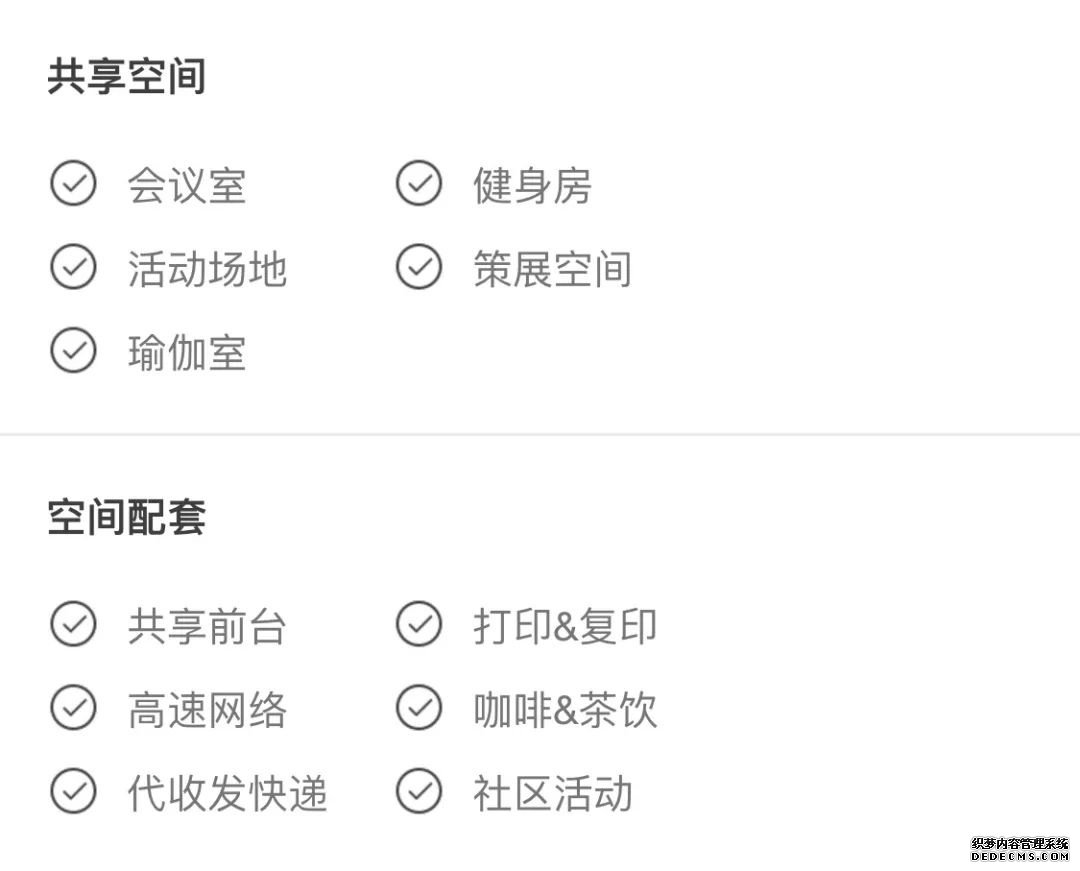Screen dimensions: 1080x871
Task: Click the 共享空间 section heading
Action: (127, 77)
